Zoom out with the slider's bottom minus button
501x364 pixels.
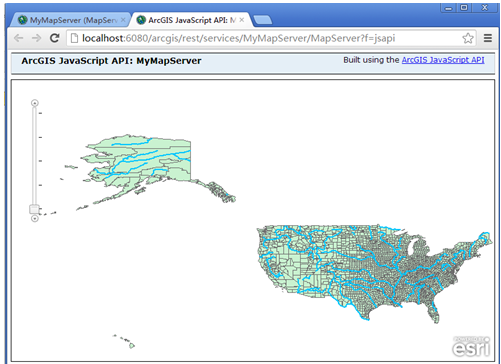pyautogui.click(x=35, y=219)
